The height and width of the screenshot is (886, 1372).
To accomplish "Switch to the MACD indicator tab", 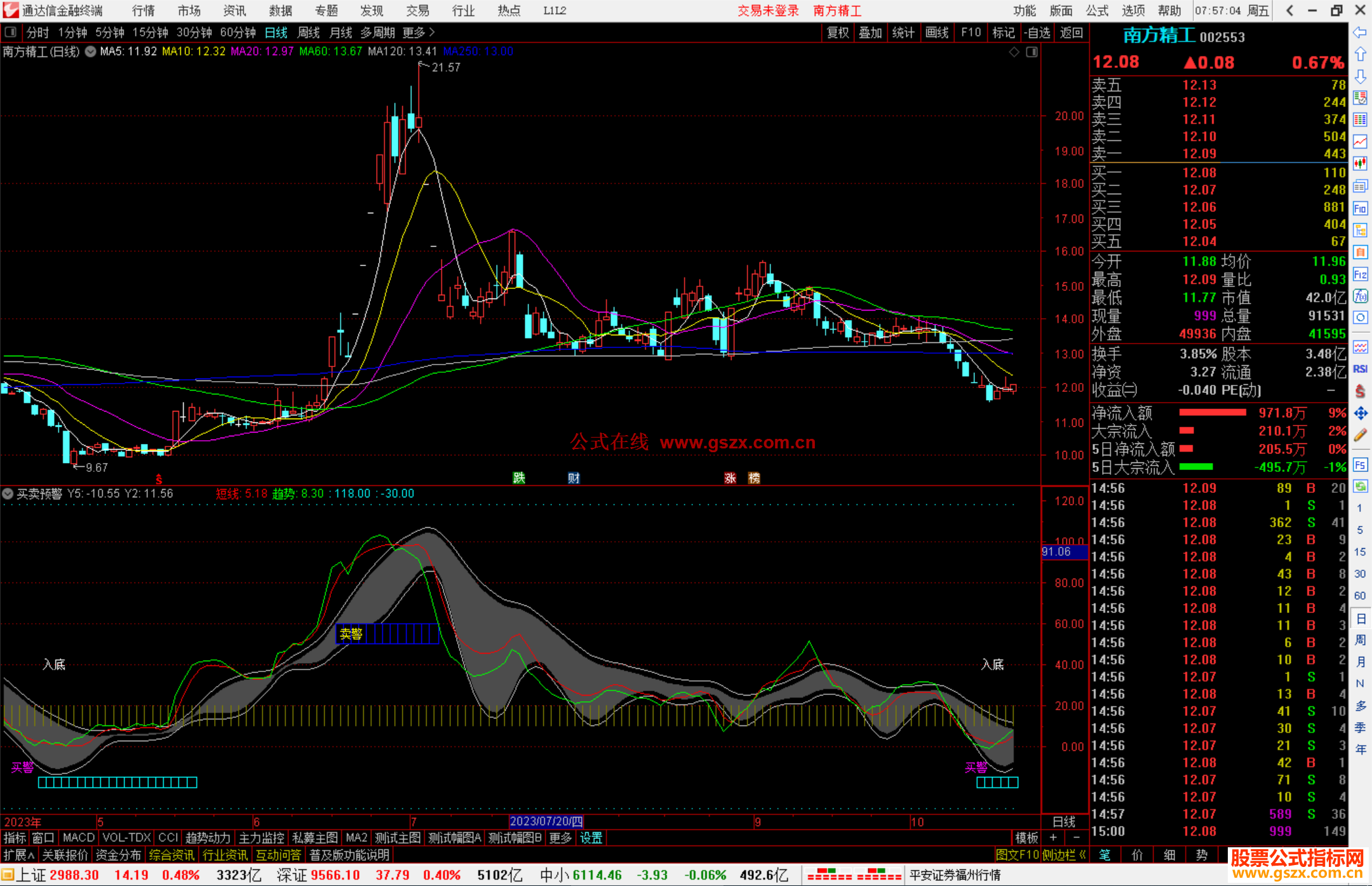I will 78,838.
